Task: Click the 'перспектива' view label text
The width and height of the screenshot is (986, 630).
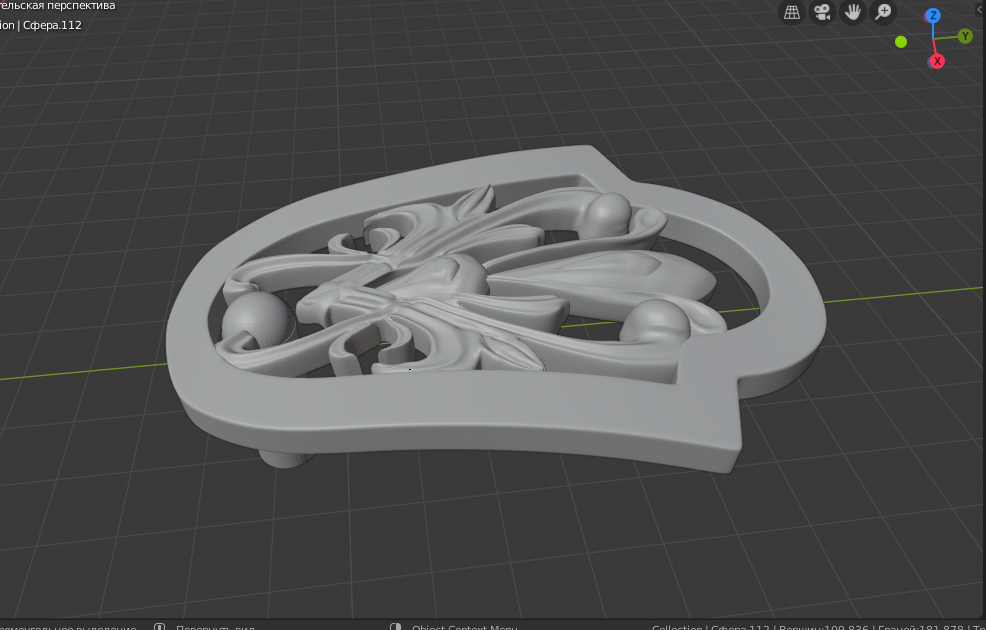Action: pyautogui.click(x=81, y=6)
